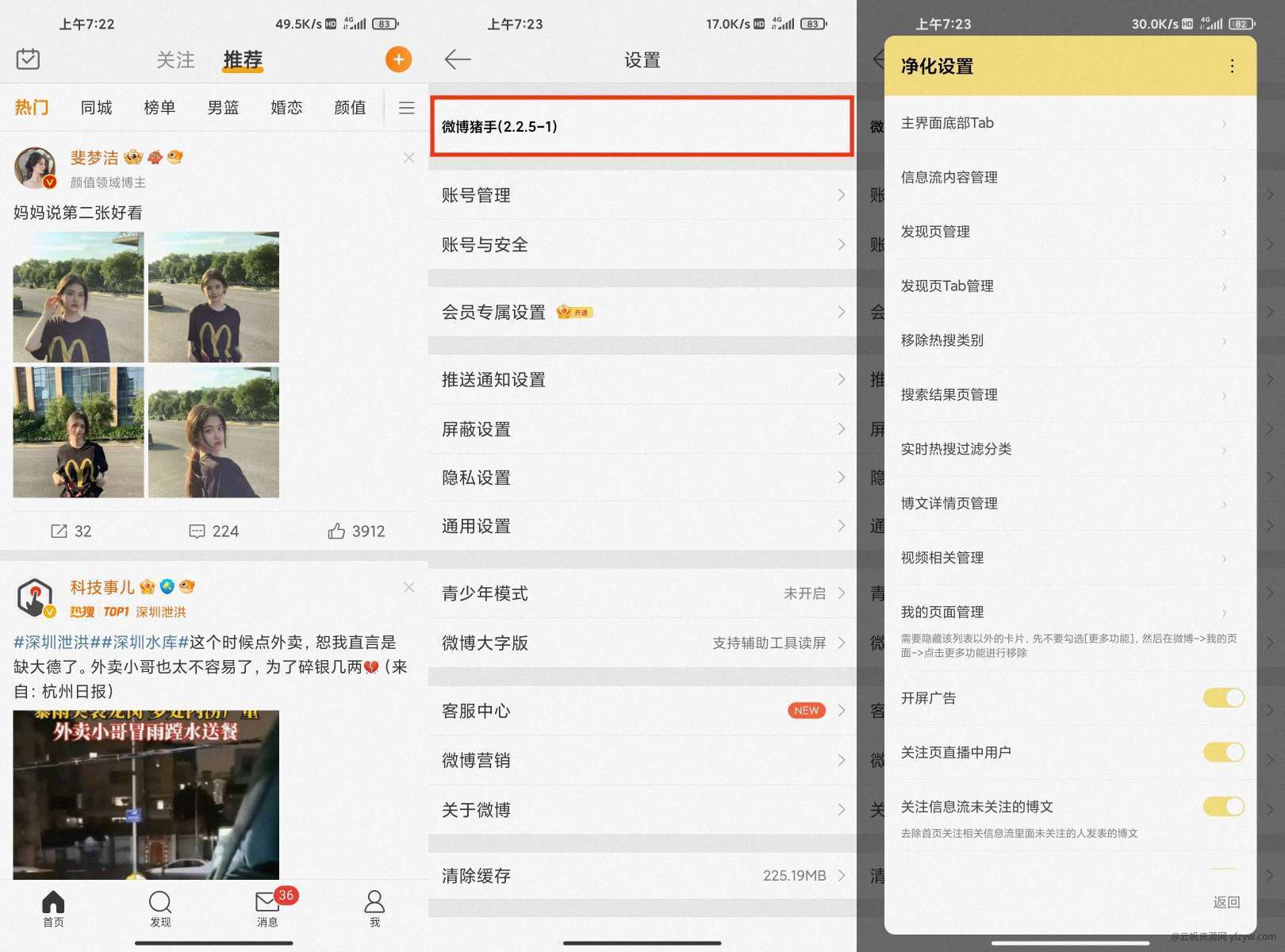Screen dimensions: 1285x952
Task: Go to 首页 home tab icon
Action: 53,908
